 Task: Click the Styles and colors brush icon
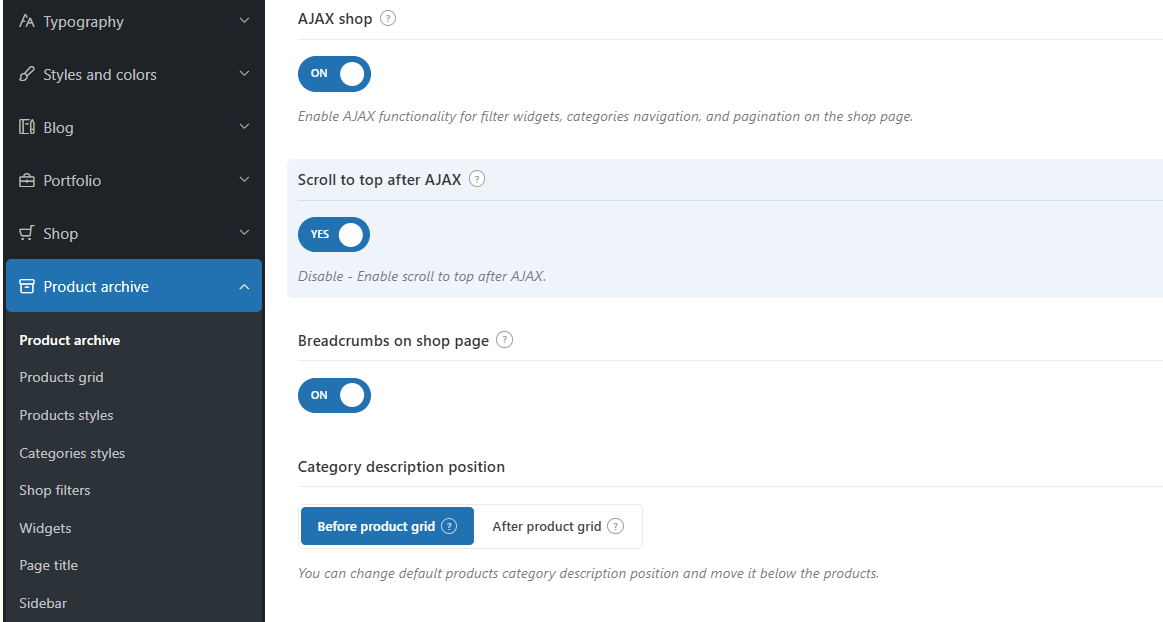pos(27,74)
